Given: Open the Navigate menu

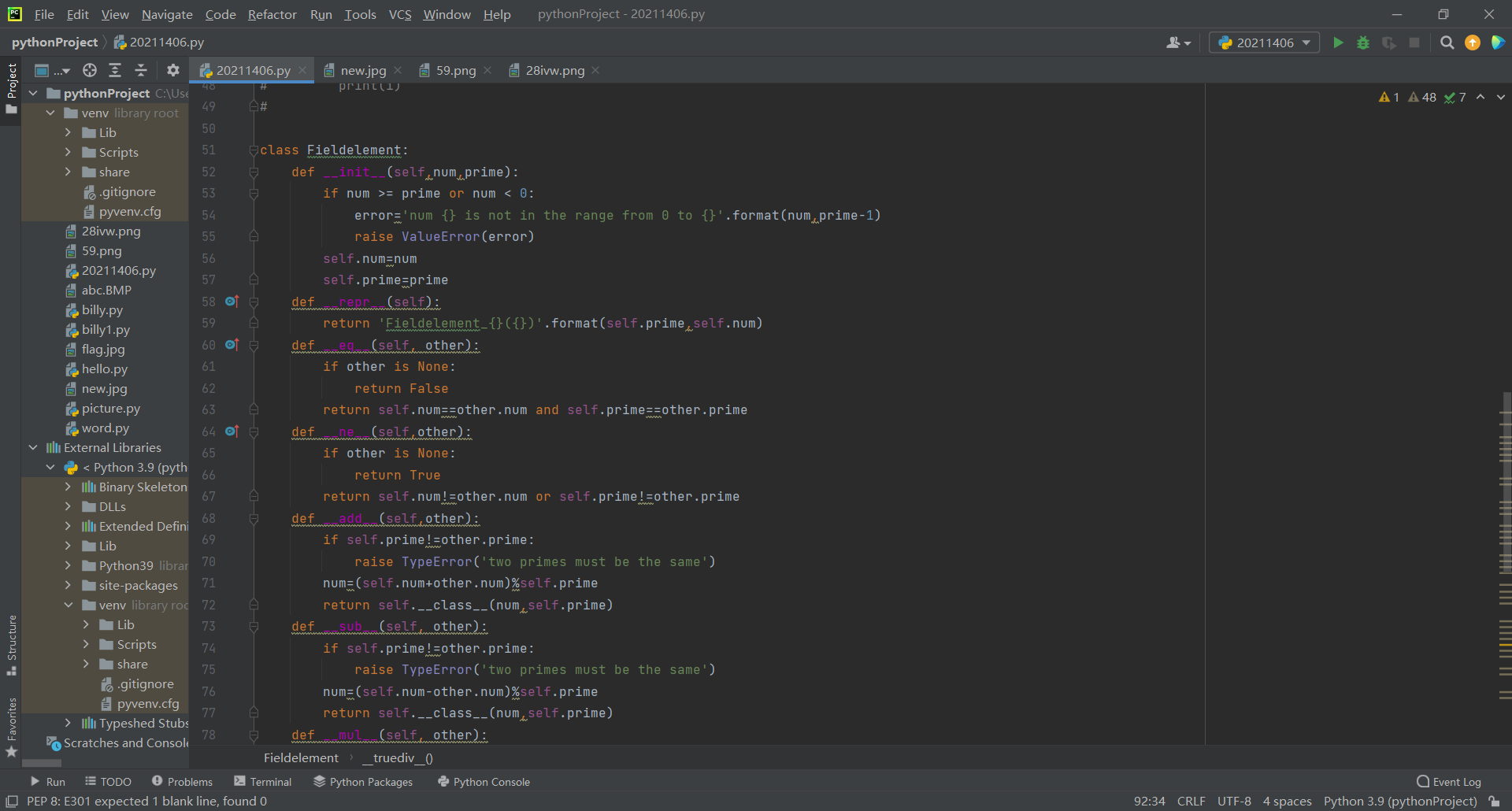Looking at the screenshot, I should point(167,14).
